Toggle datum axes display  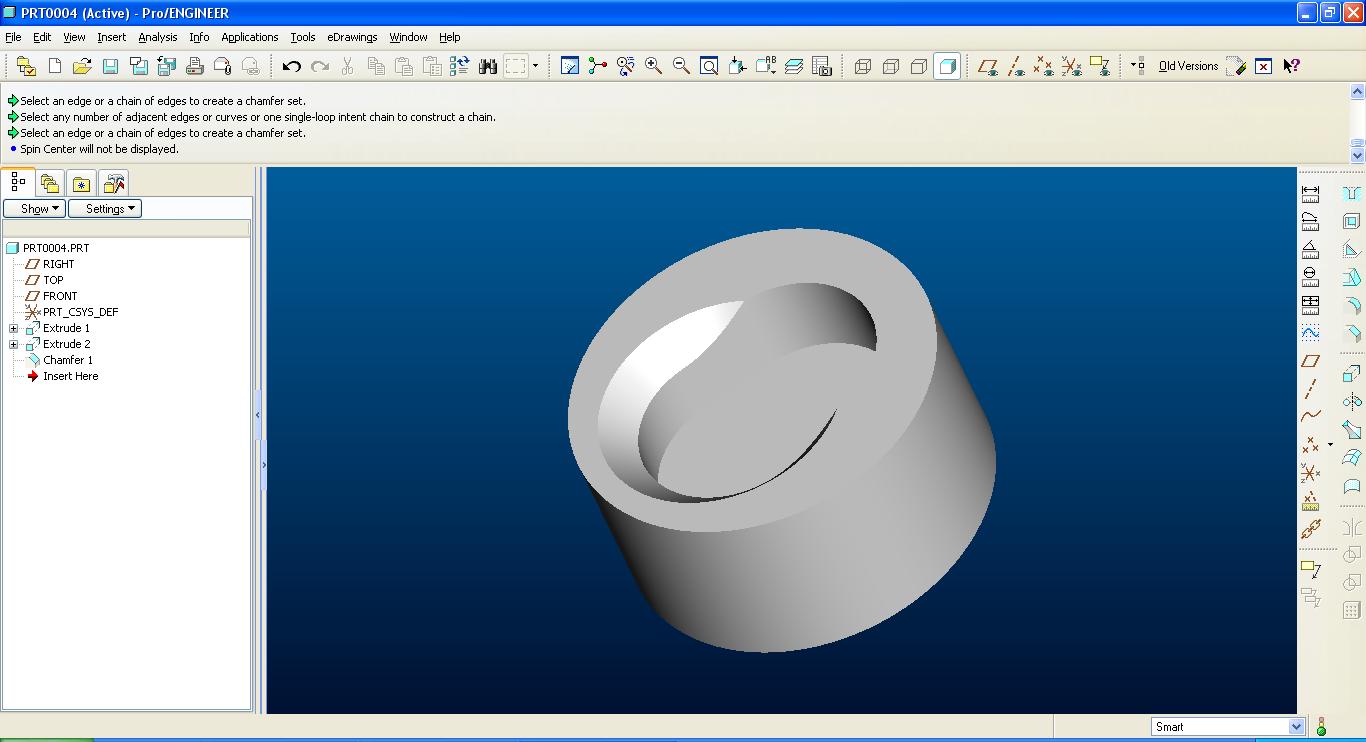(1016, 66)
